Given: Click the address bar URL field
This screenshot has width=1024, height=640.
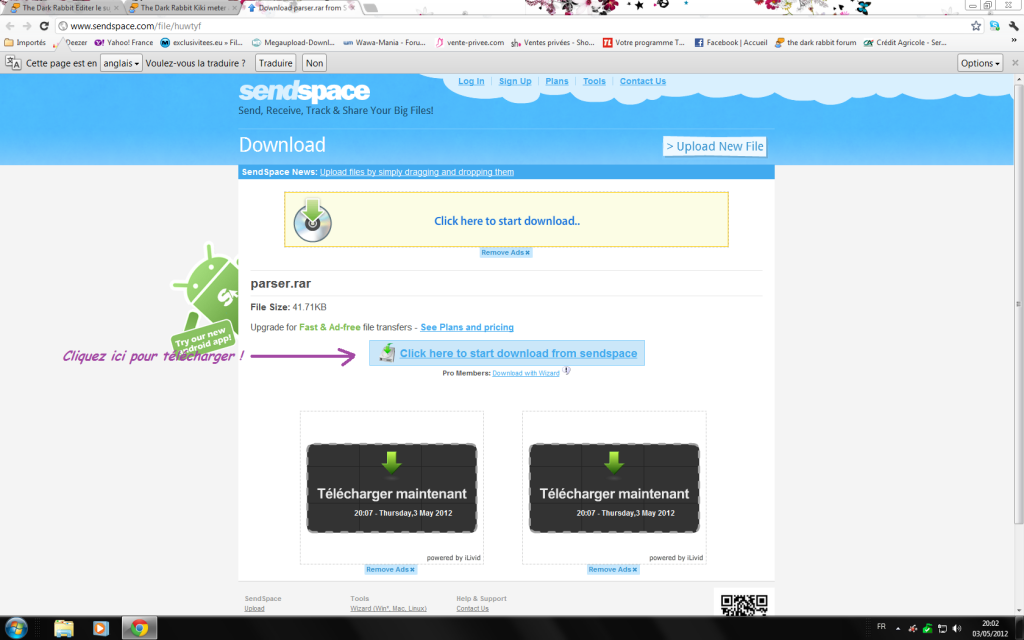Looking at the screenshot, I should [x=509, y=26].
